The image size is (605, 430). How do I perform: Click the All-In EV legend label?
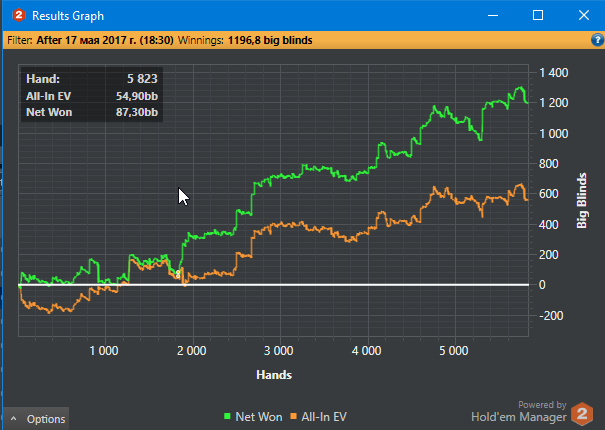[x=324, y=417]
